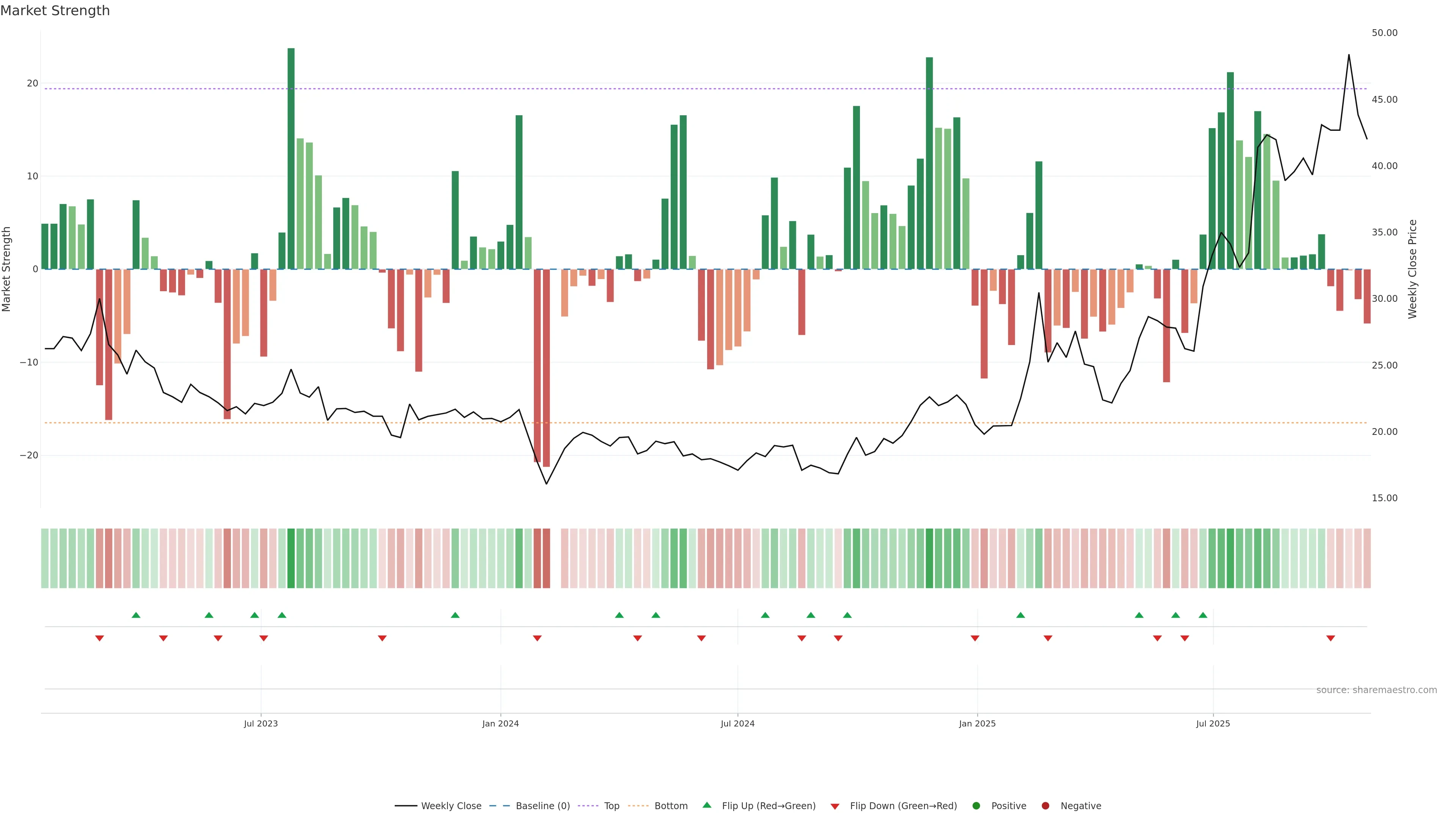Click the Jan 2025 x-axis label
This screenshot has height=819, width=1456.
click(x=977, y=723)
